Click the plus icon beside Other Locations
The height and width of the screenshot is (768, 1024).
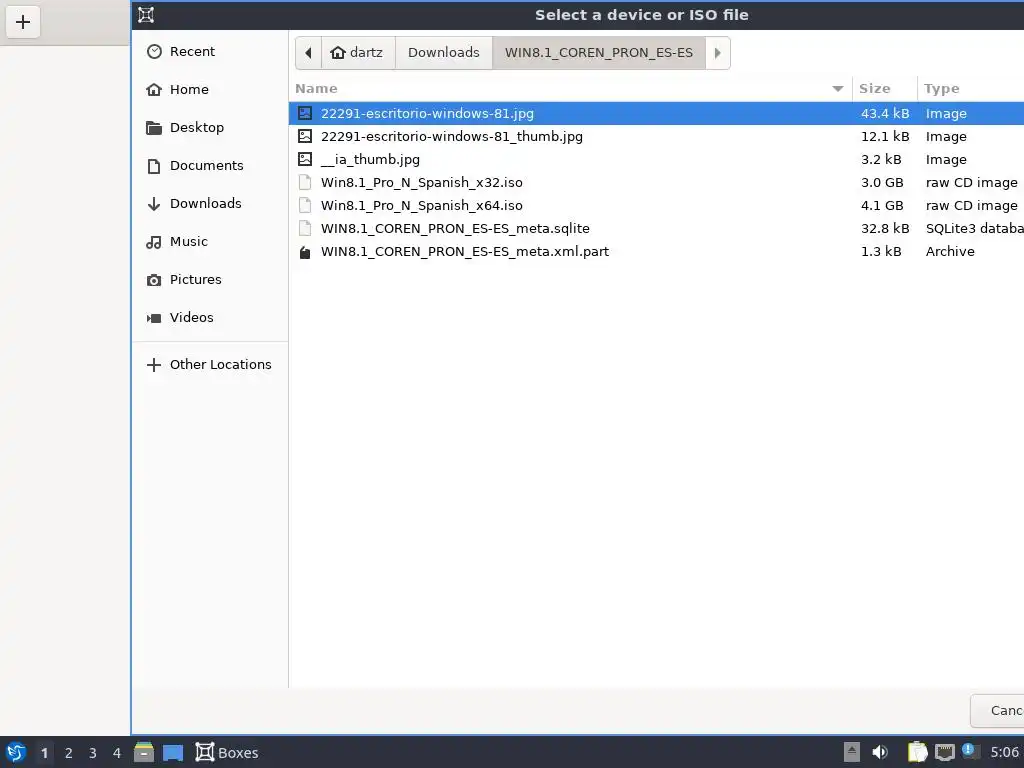point(154,365)
